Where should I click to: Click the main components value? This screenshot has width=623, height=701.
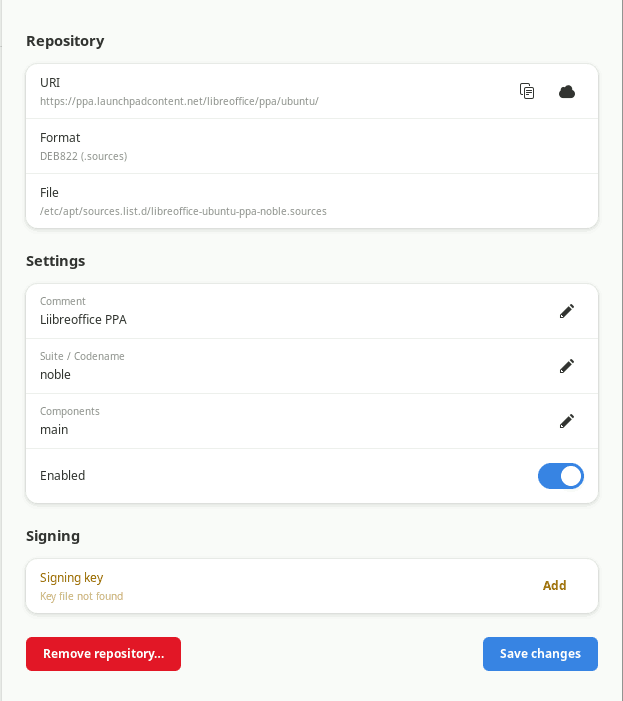tap(54, 430)
